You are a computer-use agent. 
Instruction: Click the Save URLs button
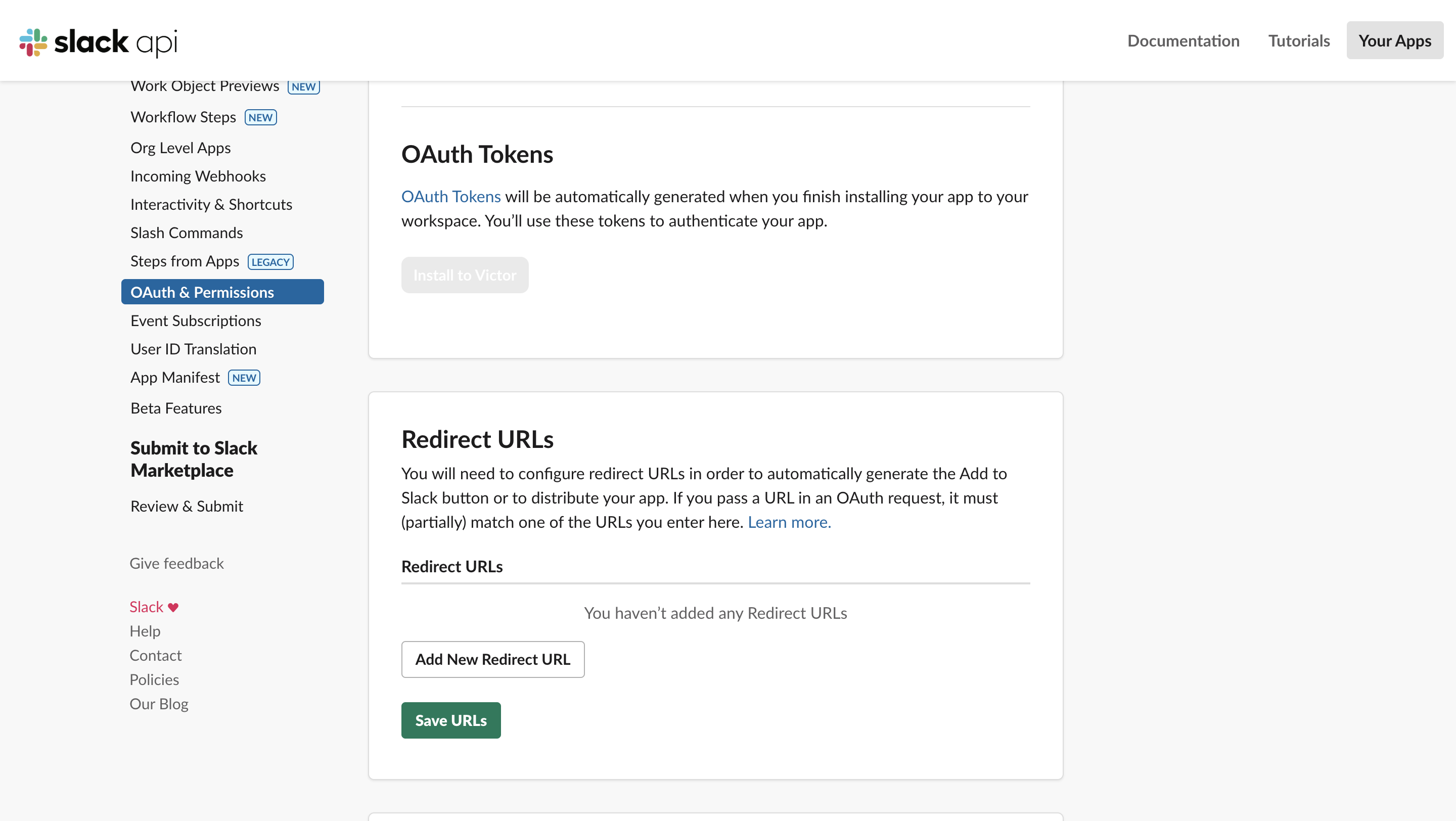coord(450,720)
